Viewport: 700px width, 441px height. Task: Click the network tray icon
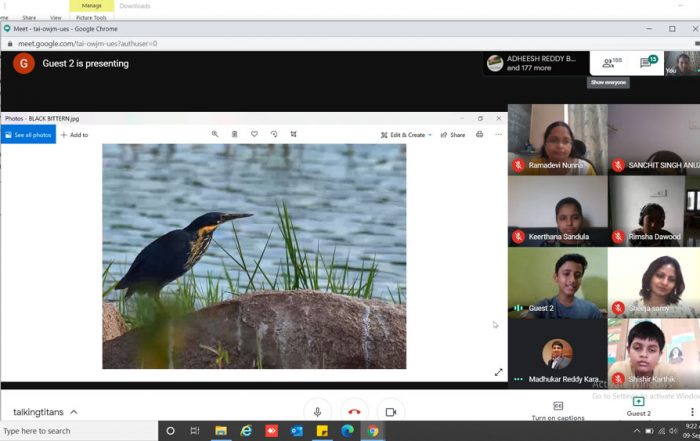pos(661,431)
